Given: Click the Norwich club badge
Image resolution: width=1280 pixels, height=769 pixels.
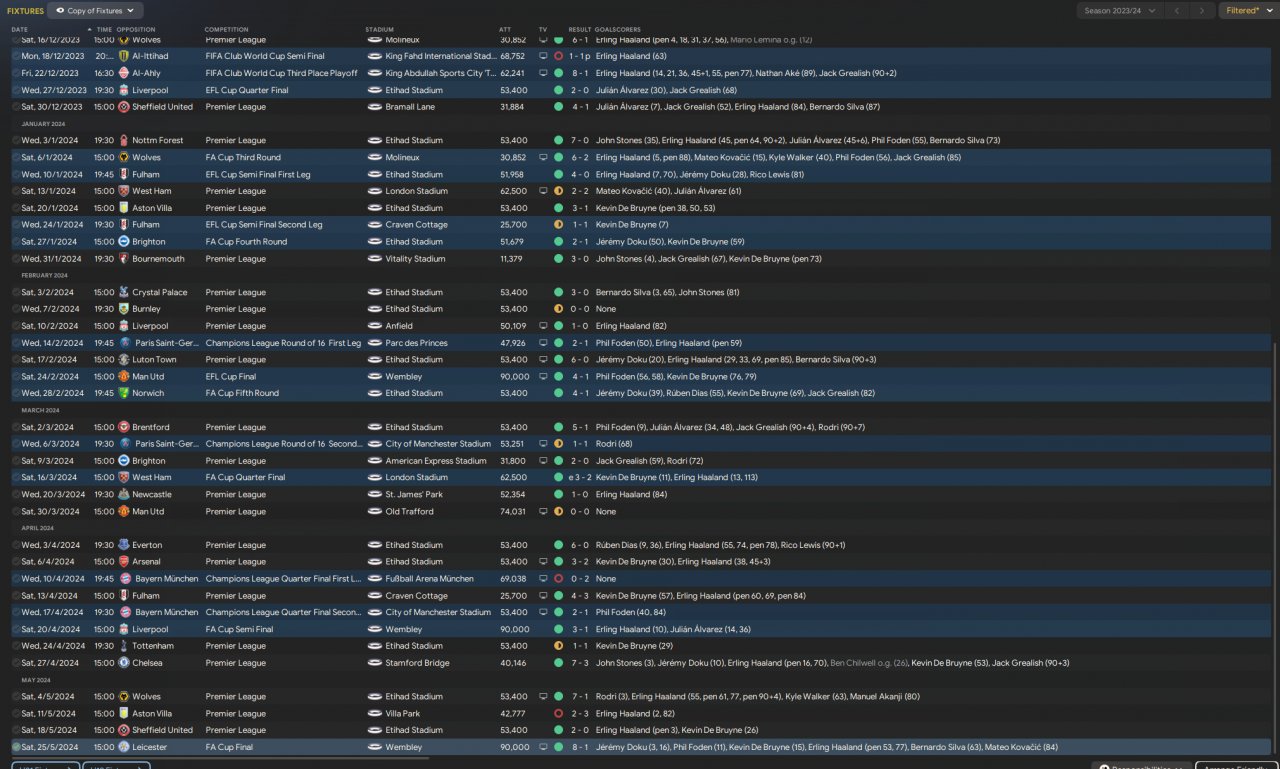Looking at the screenshot, I should 124,393.
